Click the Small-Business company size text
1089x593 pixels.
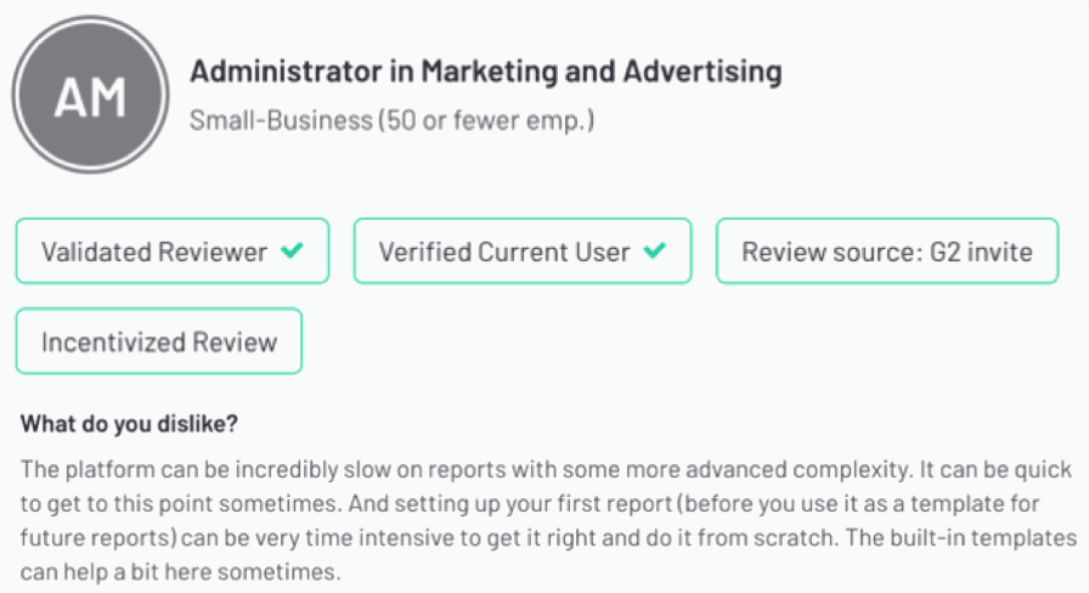pos(280,121)
